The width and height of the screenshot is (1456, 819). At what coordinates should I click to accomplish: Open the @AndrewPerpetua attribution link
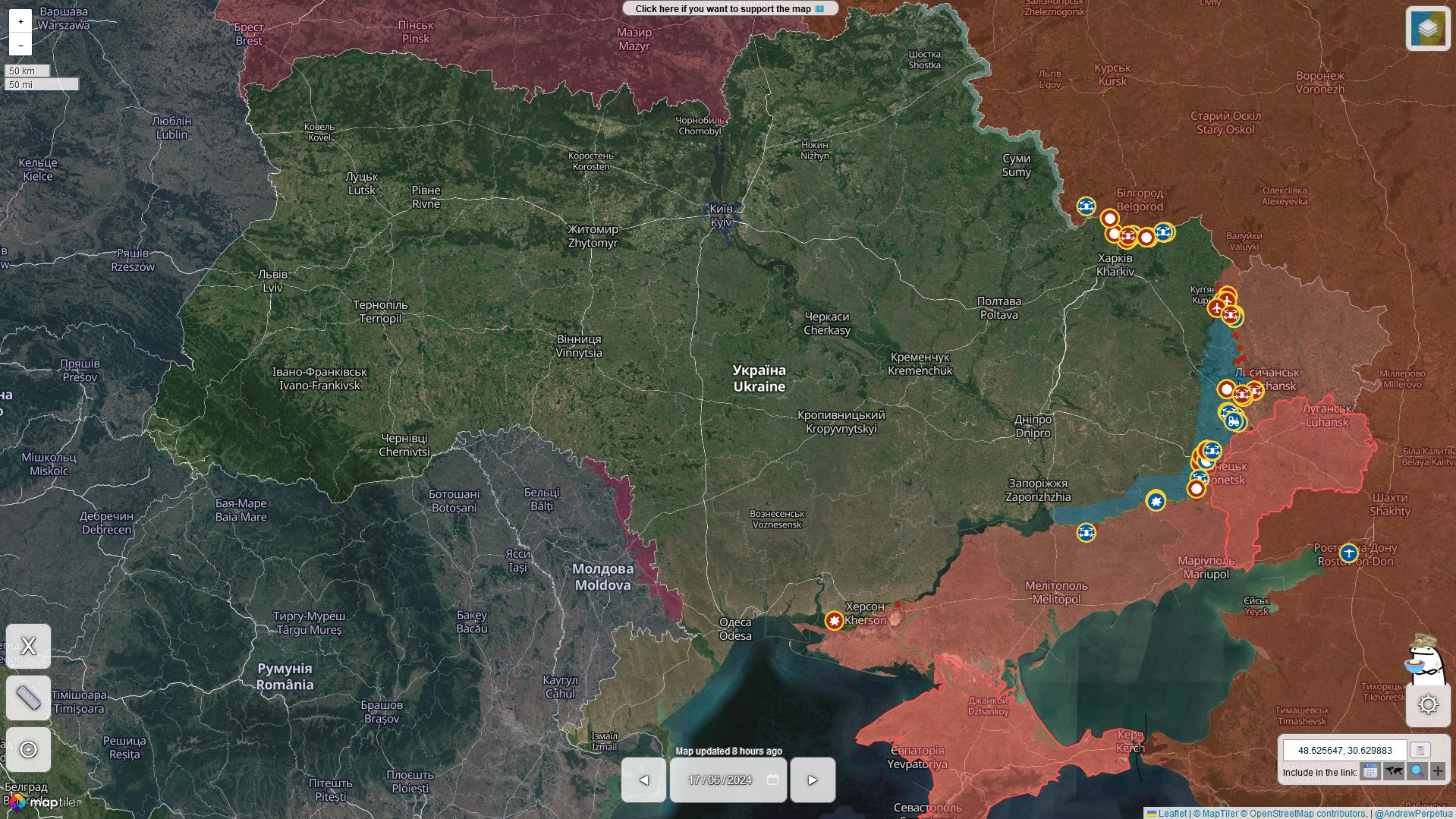[x=1414, y=814]
